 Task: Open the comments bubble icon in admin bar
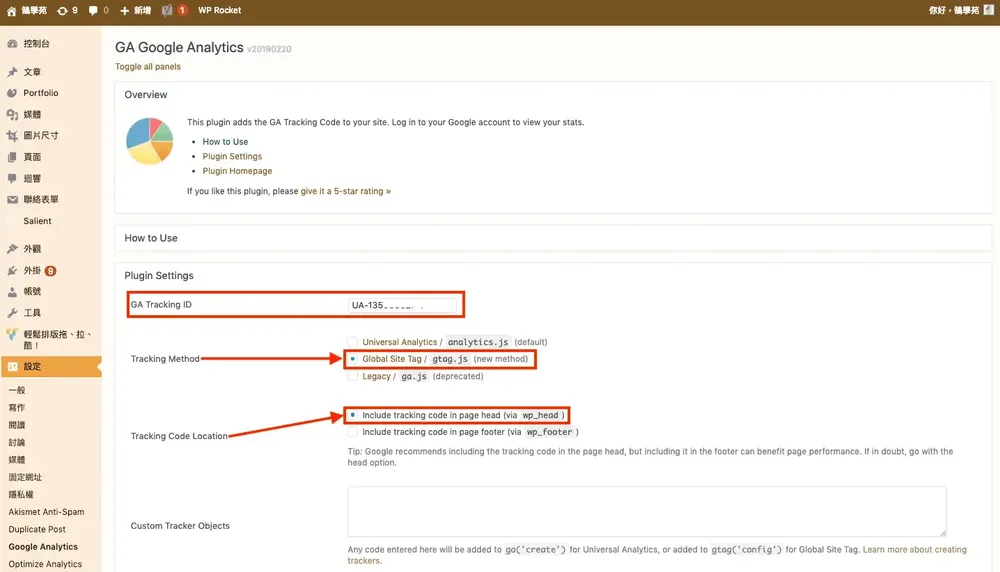pyautogui.click(x=93, y=11)
